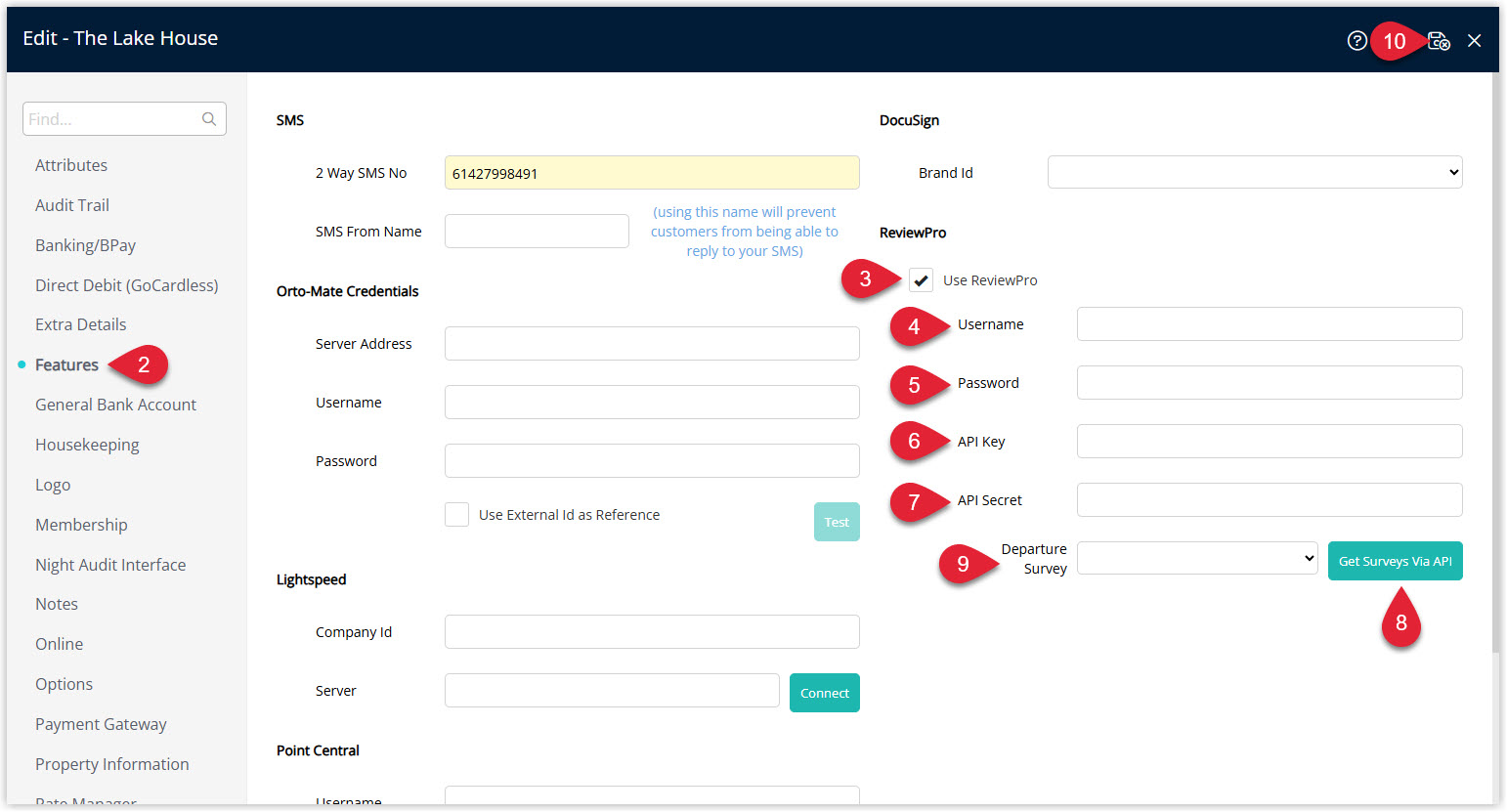Expand the Departure Survey dropdown
This screenshot has width=1507, height=812.
[1197, 559]
